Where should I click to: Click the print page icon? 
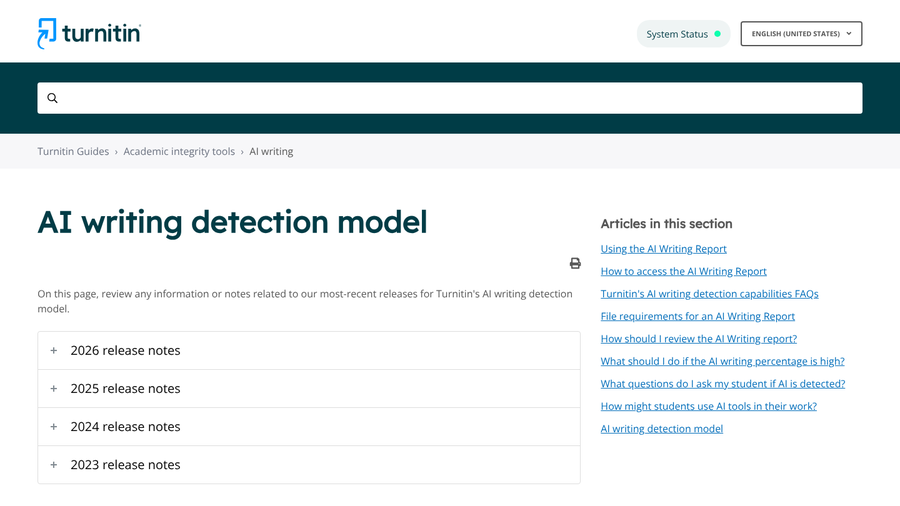tap(575, 263)
